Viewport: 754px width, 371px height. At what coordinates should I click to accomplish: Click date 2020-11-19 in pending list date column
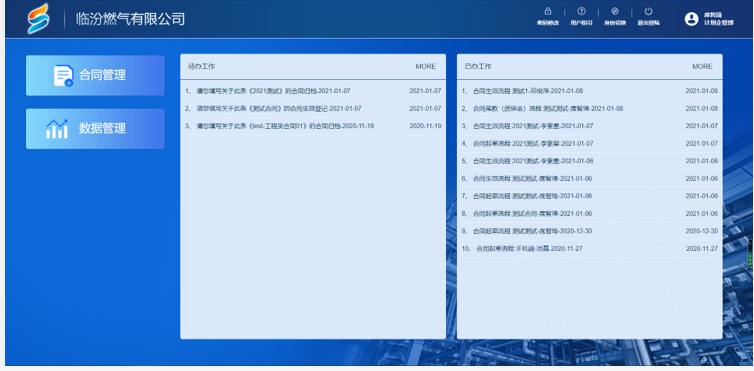point(426,126)
